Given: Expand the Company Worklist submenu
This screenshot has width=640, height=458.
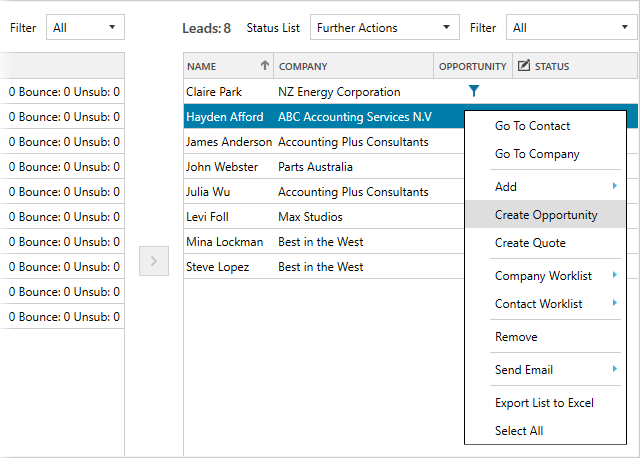Looking at the screenshot, I should 614,276.
